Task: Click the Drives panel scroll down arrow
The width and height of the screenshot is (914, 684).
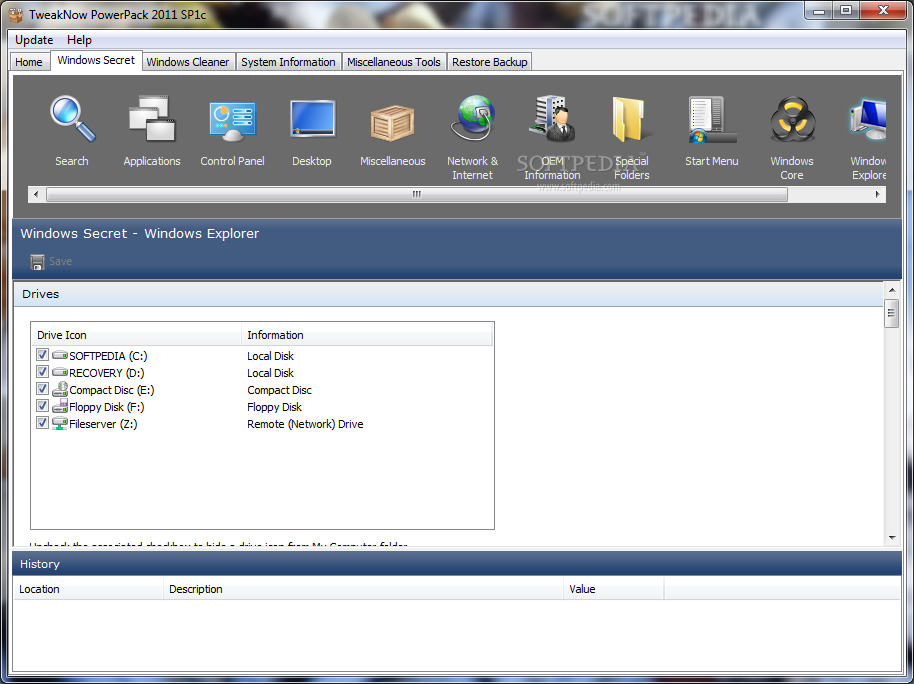Action: coord(892,538)
